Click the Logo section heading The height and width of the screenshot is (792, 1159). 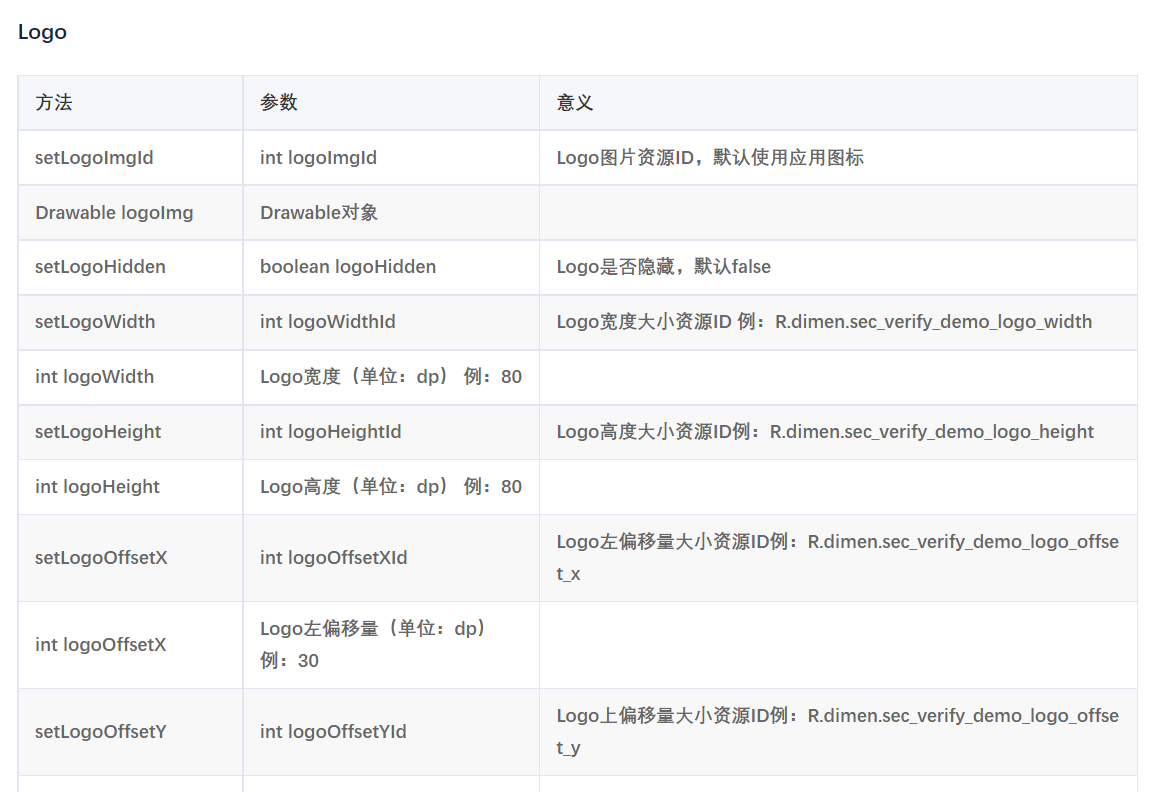pyautogui.click(x=42, y=32)
